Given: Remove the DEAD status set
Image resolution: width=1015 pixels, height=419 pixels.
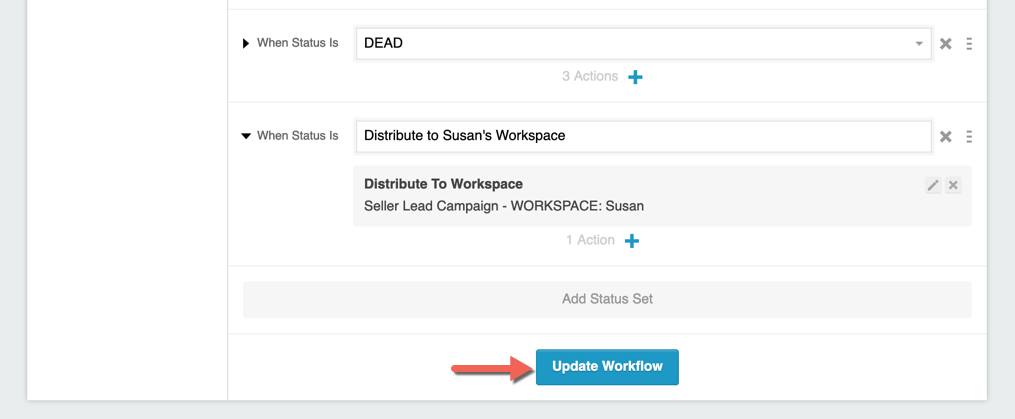Looking at the screenshot, I should click(x=946, y=43).
